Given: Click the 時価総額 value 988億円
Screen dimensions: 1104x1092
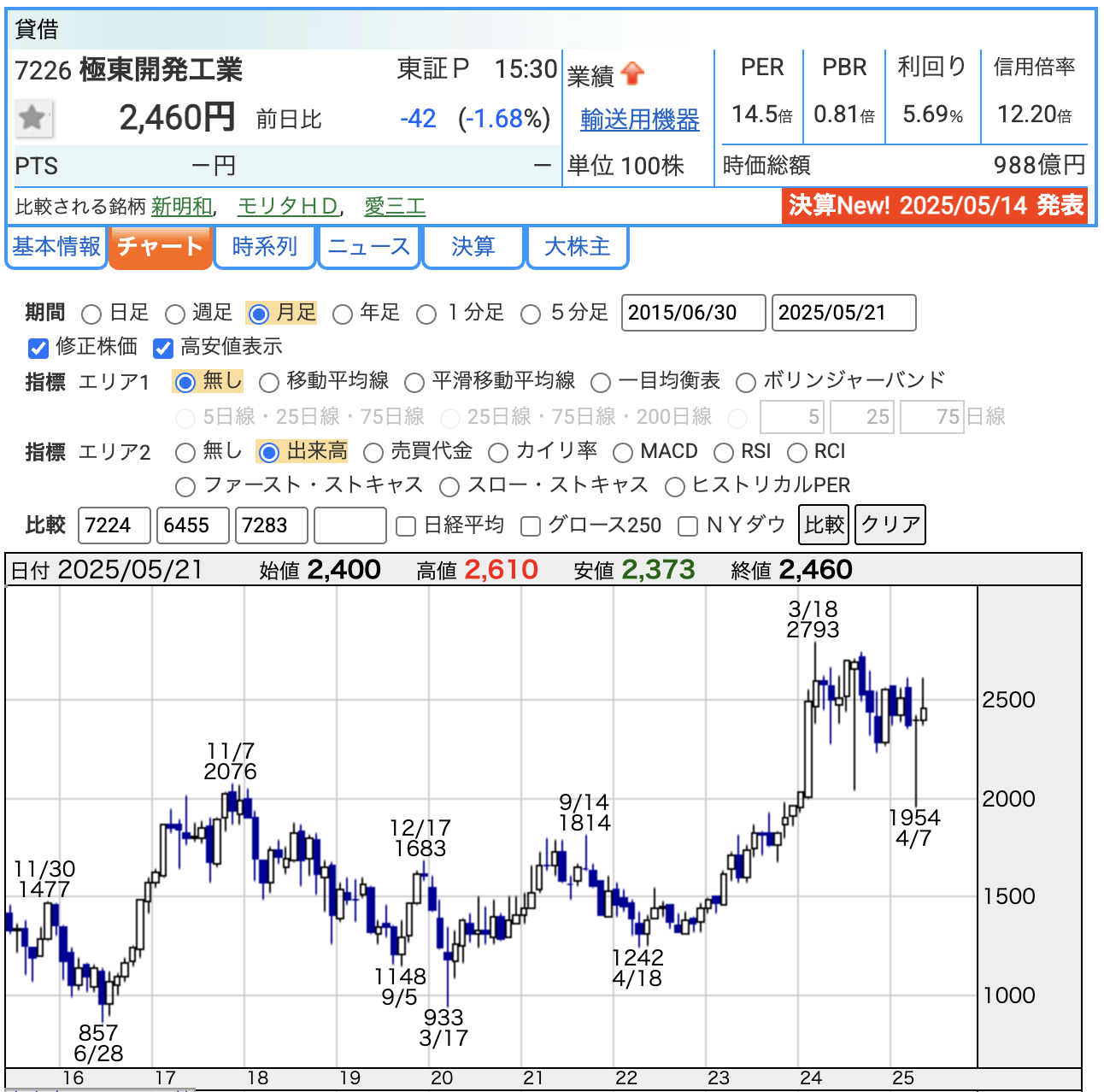Looking at the screenshot, I should point(1040,165).
